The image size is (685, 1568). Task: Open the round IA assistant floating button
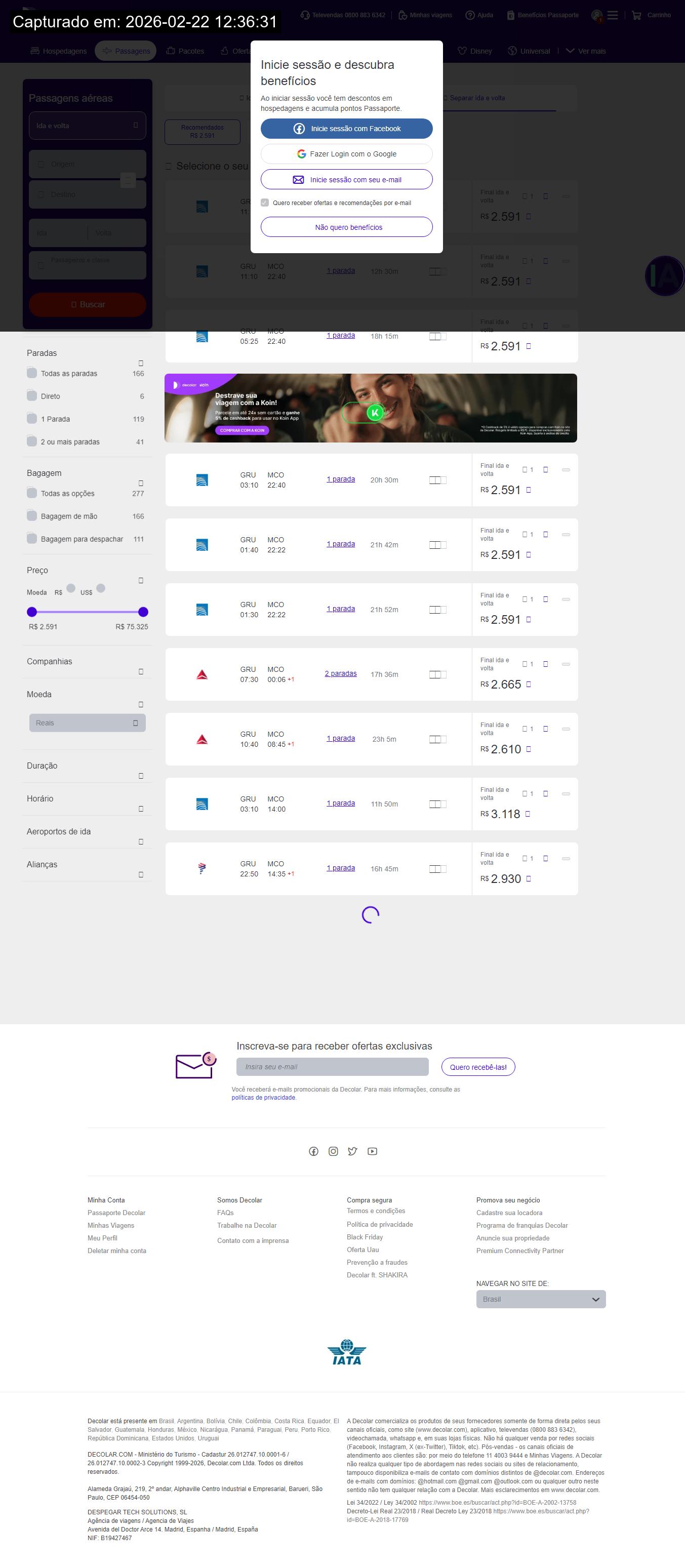pyautogui.click(x=665, y=276)
